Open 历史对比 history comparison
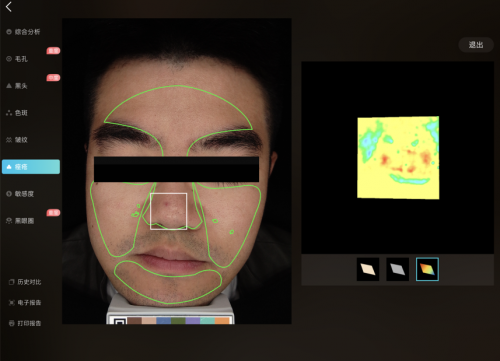Image resolution: width=500 pixels, height=361 pixels. tap(25, 282)
